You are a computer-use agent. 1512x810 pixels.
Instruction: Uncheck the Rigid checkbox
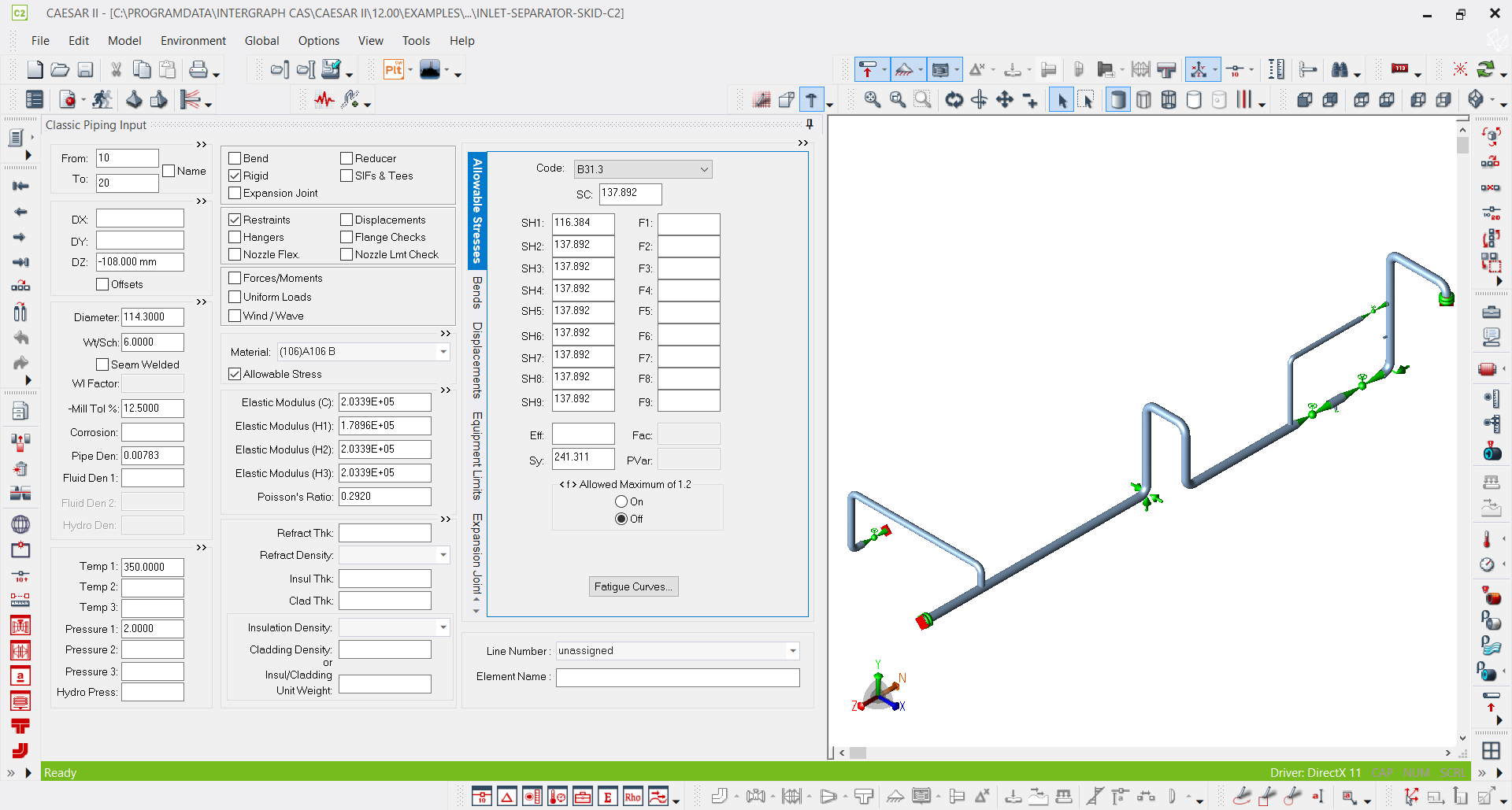click(235, 176)
